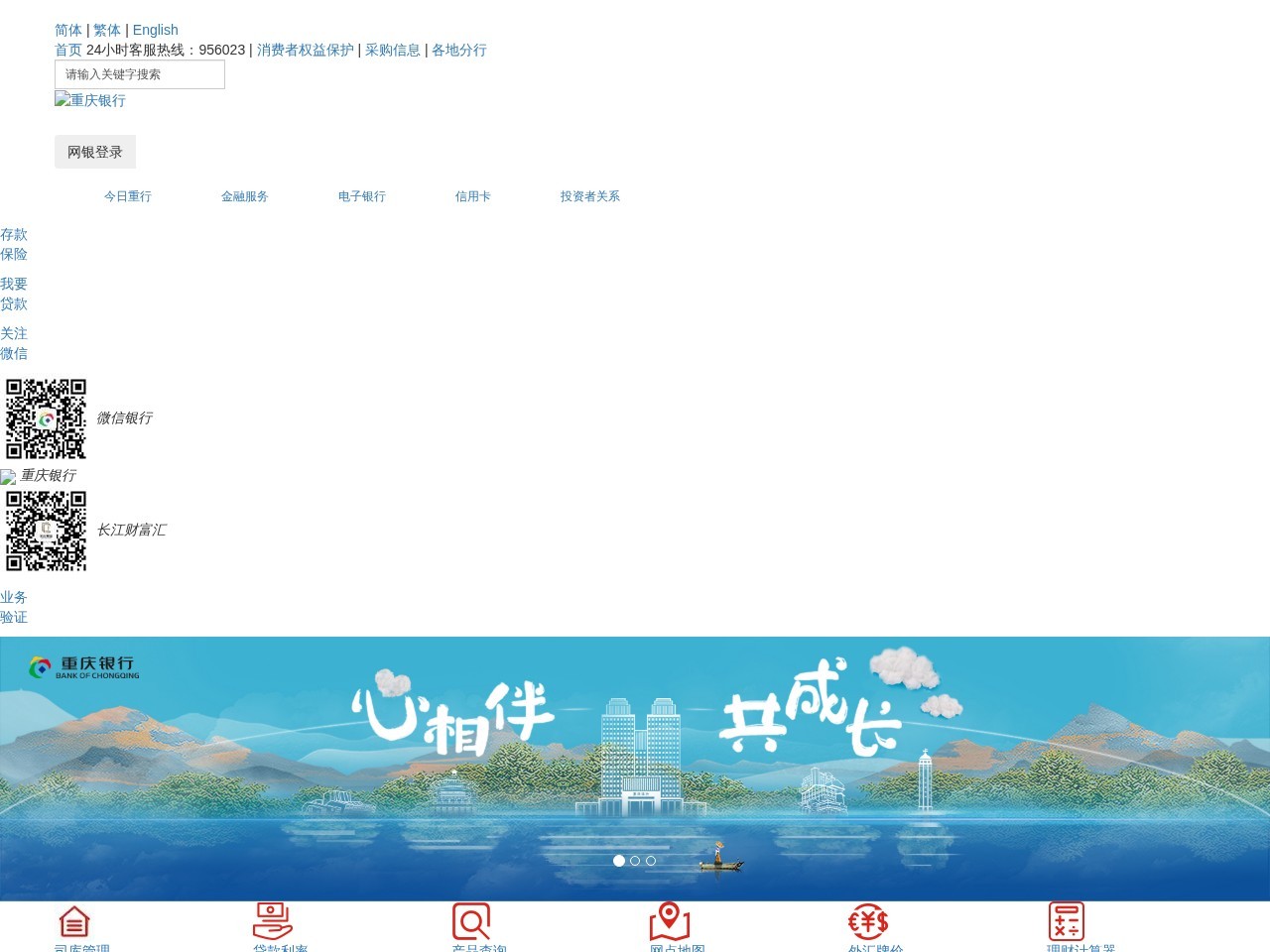Open the wealth calculator icon

[x=1067, y=921]
